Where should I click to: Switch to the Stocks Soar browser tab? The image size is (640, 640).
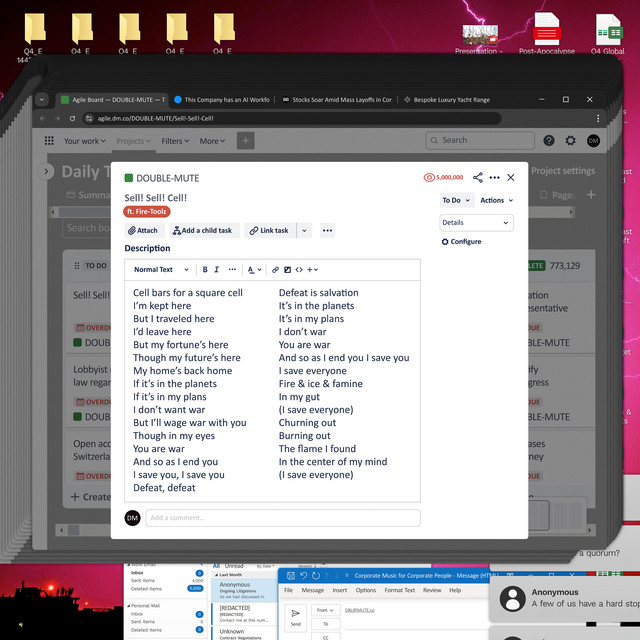(336, 100)
